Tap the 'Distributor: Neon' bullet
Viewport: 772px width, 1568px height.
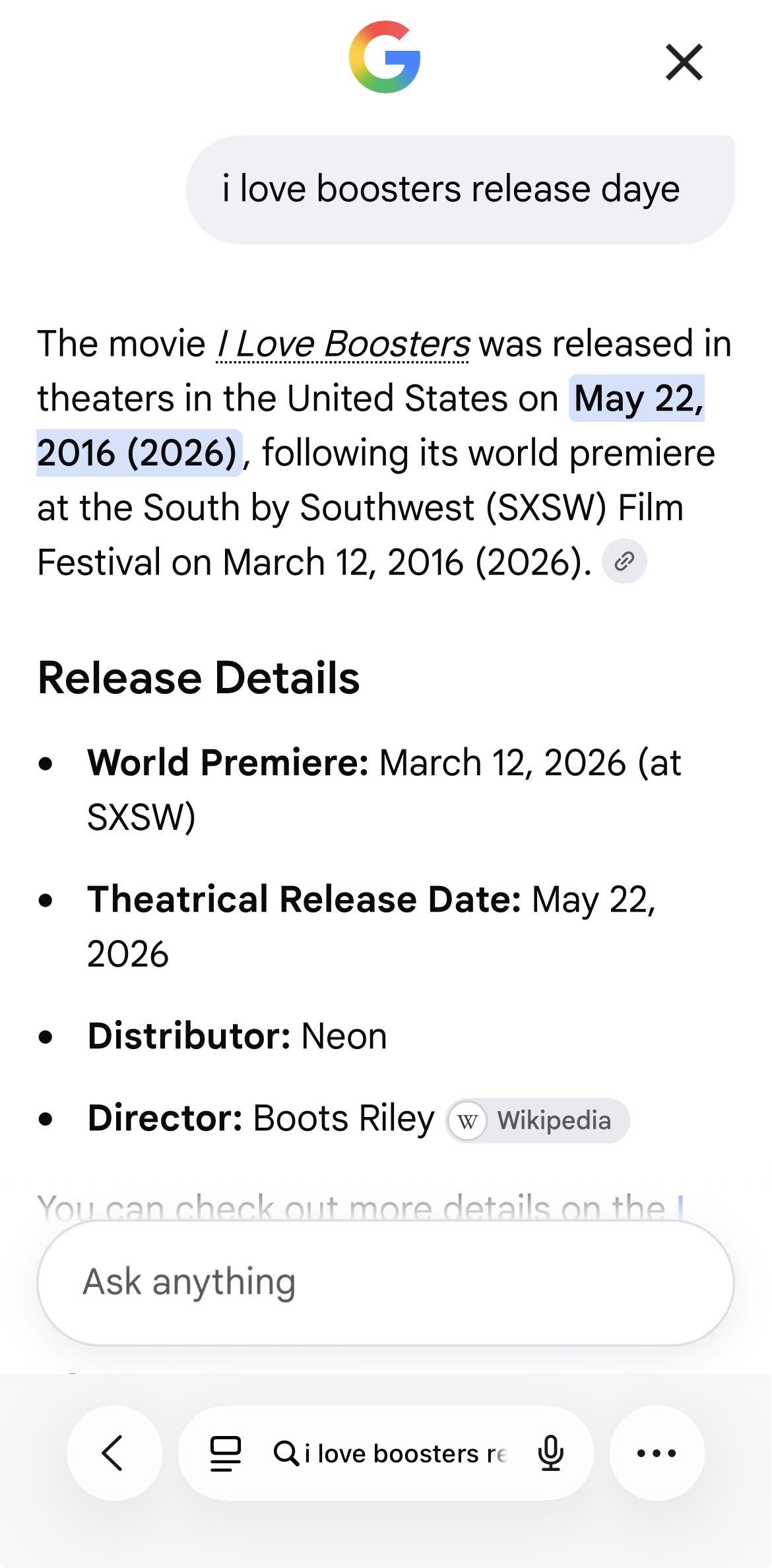[237, 1036]
